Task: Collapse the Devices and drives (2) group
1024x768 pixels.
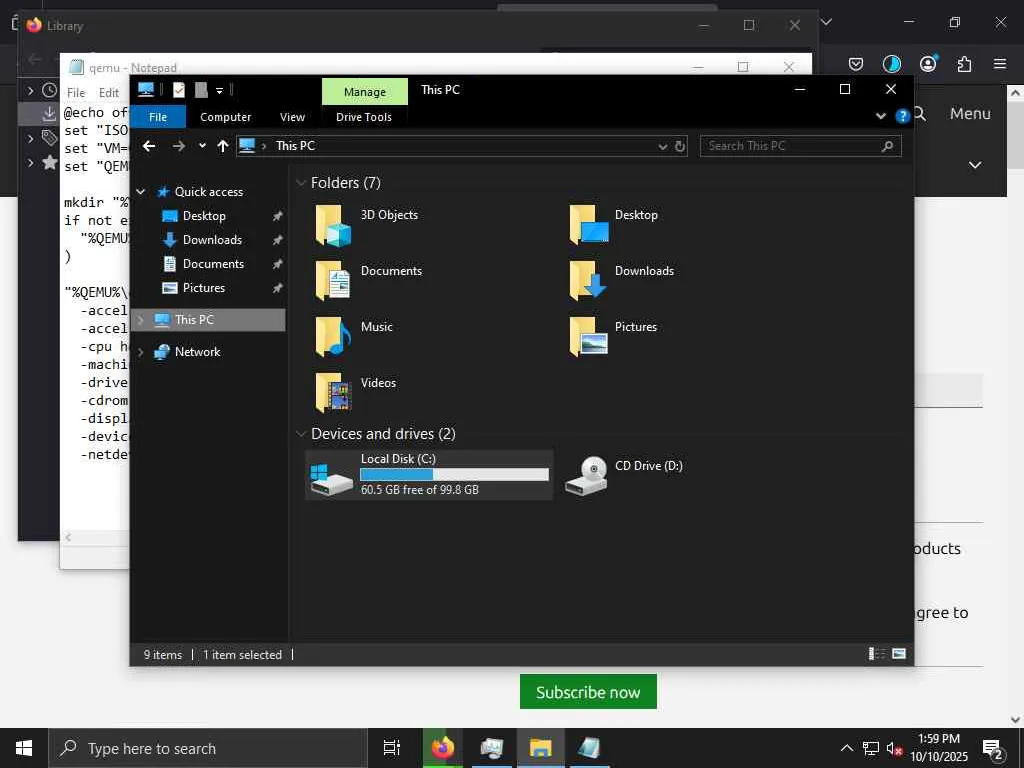Action: click(301, 434)
